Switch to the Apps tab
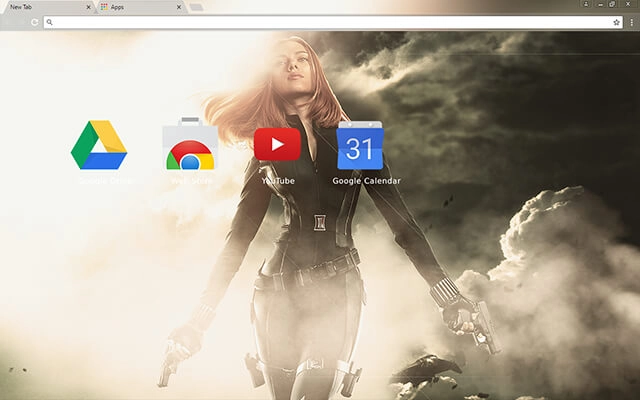 coord(141,7)
